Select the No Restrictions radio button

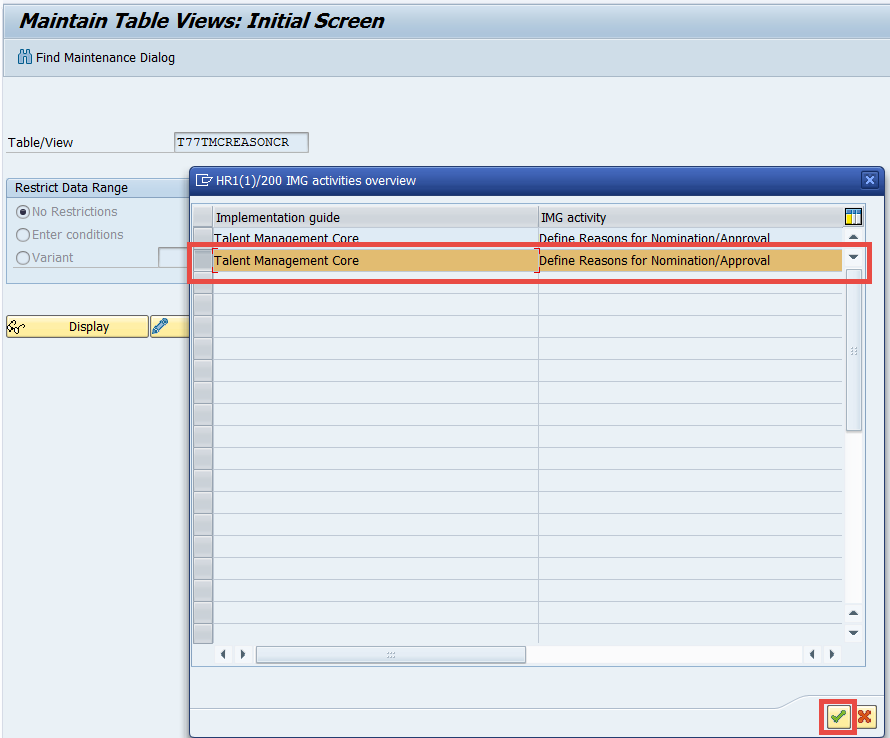(x=22, y=211)
